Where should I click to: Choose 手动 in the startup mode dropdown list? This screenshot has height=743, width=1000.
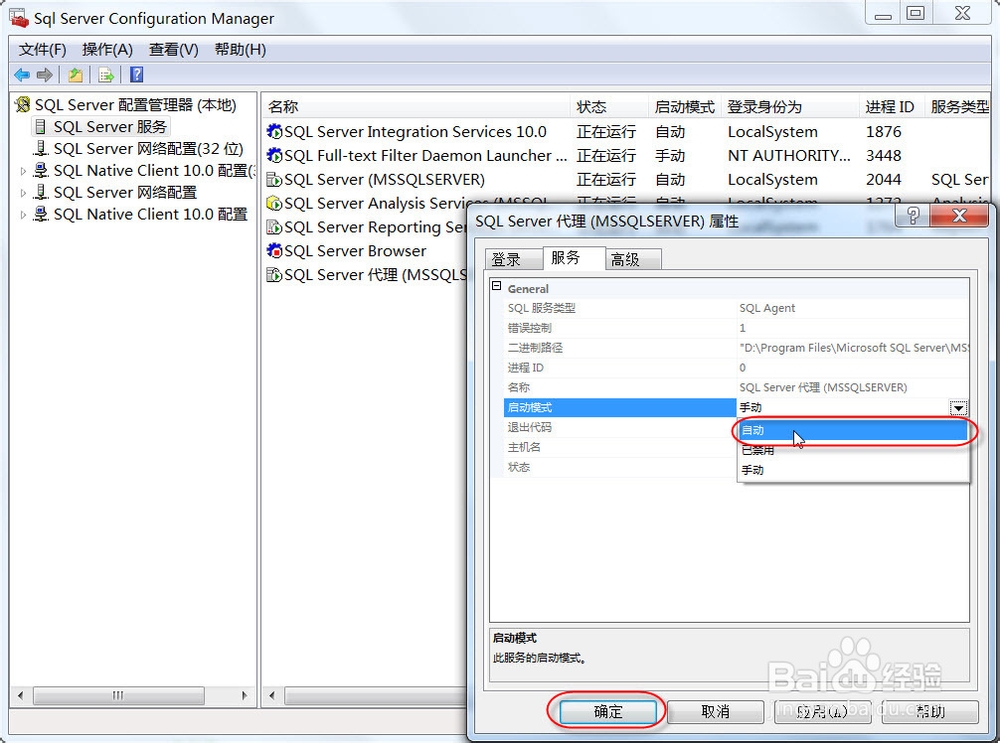853,470
